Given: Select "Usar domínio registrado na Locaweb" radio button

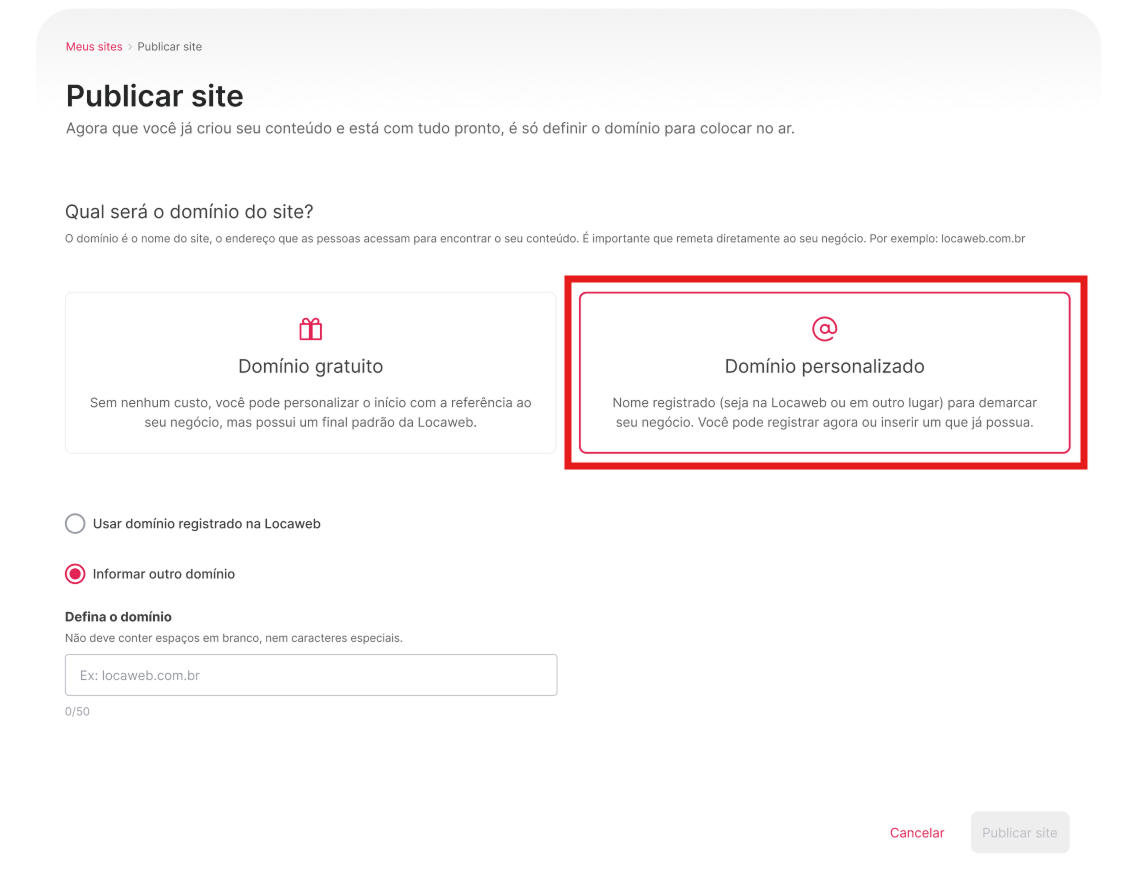Looking at the screenshot, I should 75,524.
